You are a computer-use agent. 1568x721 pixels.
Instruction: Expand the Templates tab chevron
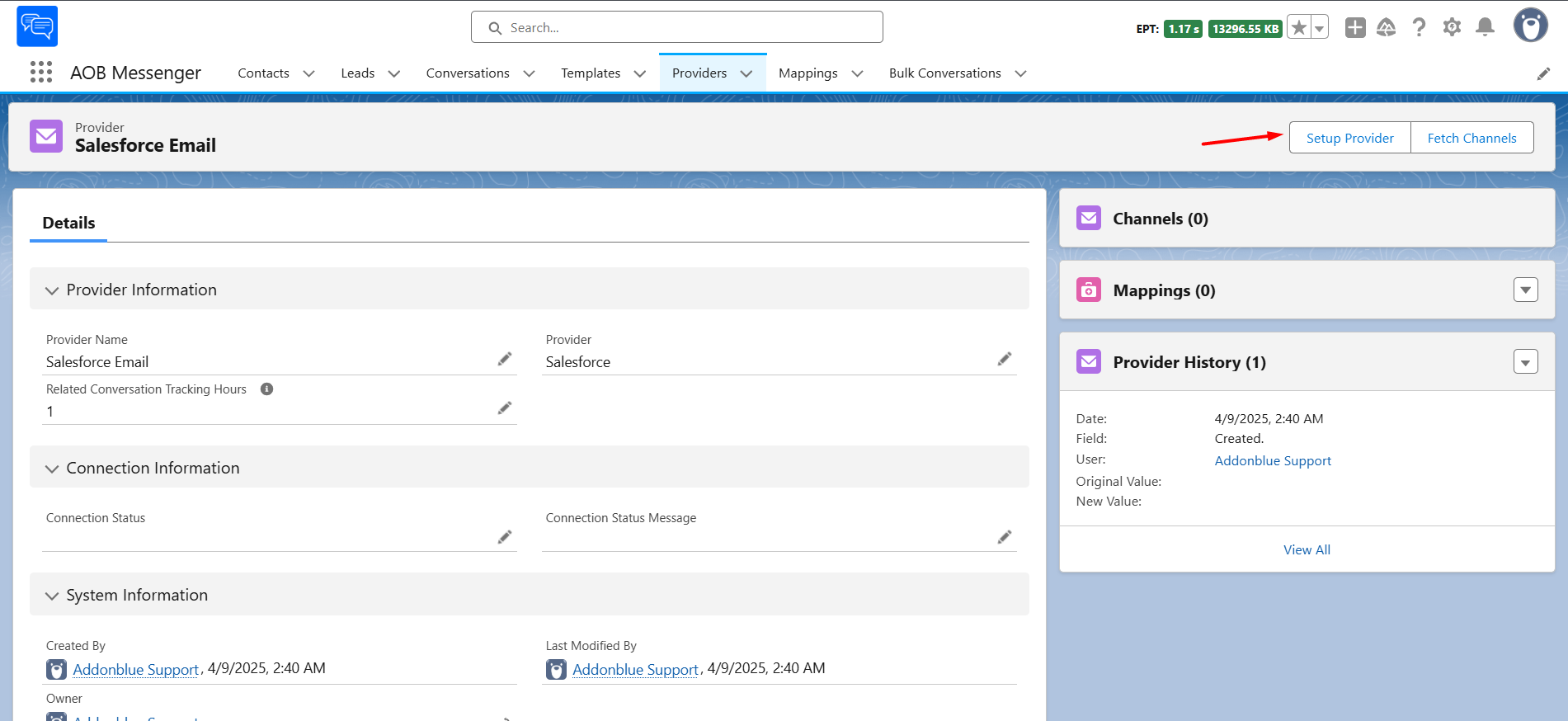(640, 73)
